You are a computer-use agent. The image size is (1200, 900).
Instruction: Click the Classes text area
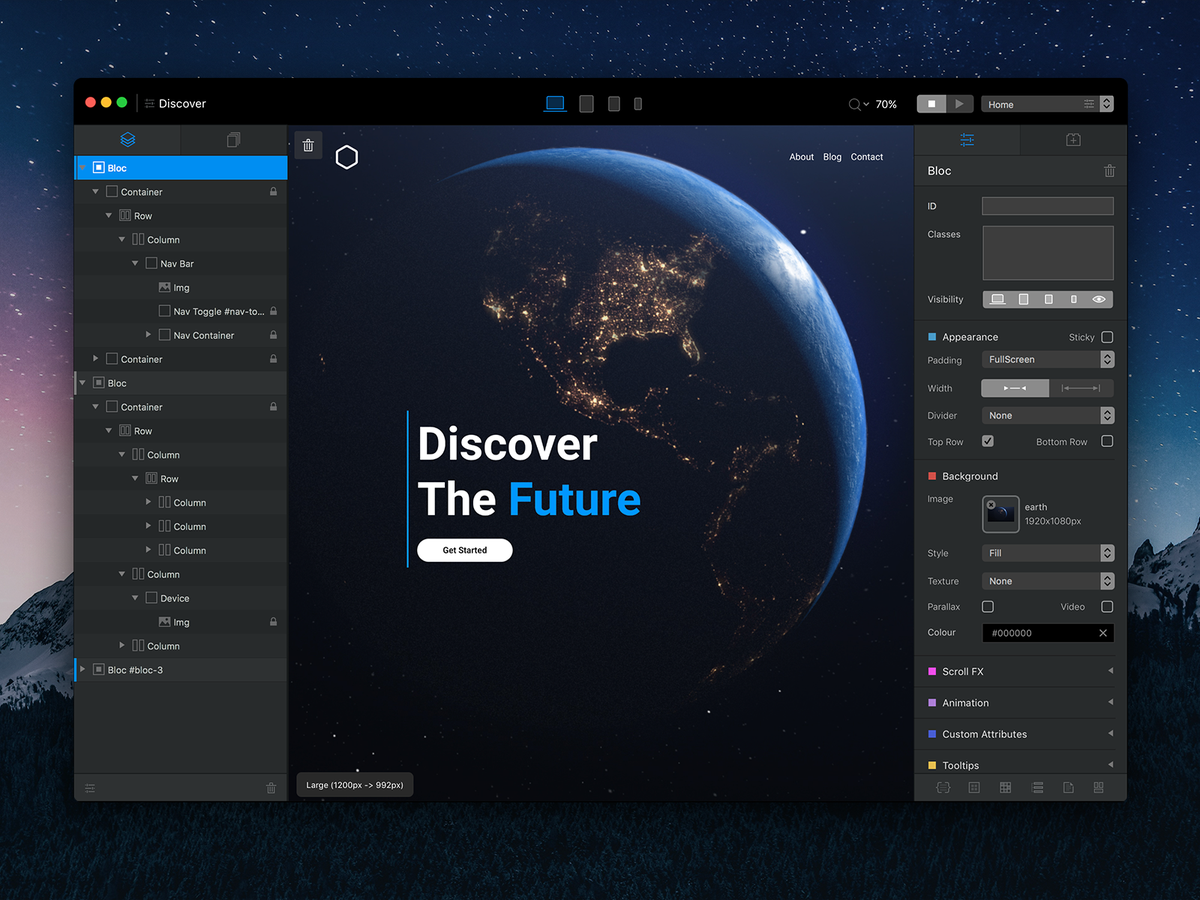tap(1047, 252)
